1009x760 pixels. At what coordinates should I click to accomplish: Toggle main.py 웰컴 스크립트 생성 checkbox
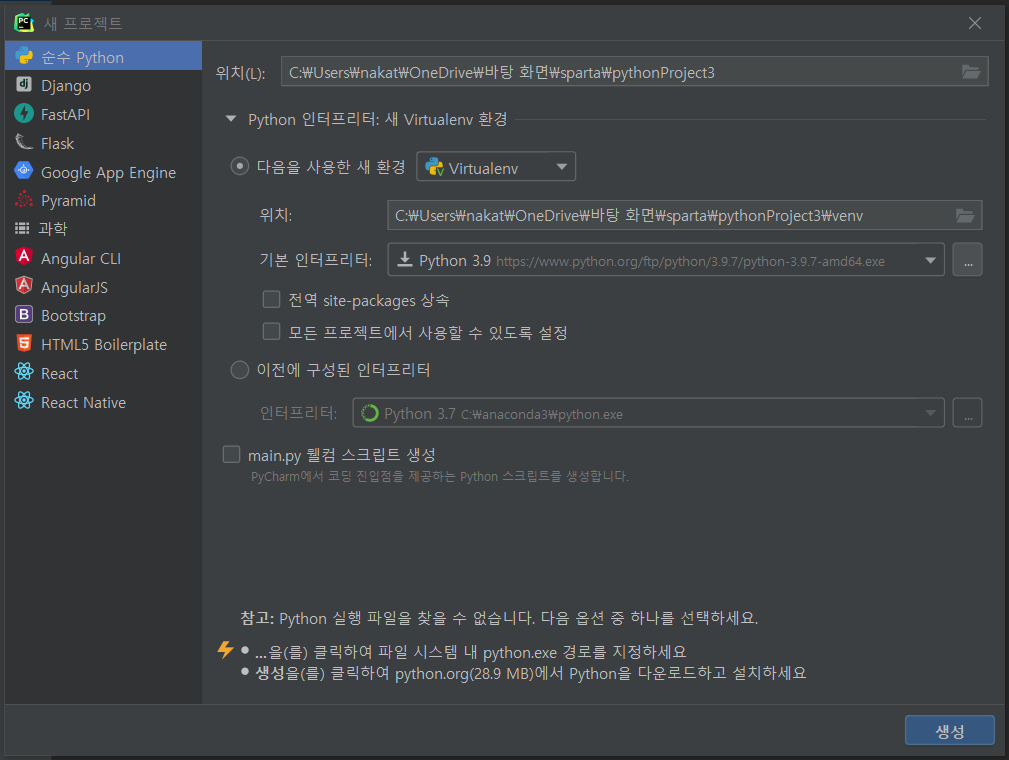[231, 454]
